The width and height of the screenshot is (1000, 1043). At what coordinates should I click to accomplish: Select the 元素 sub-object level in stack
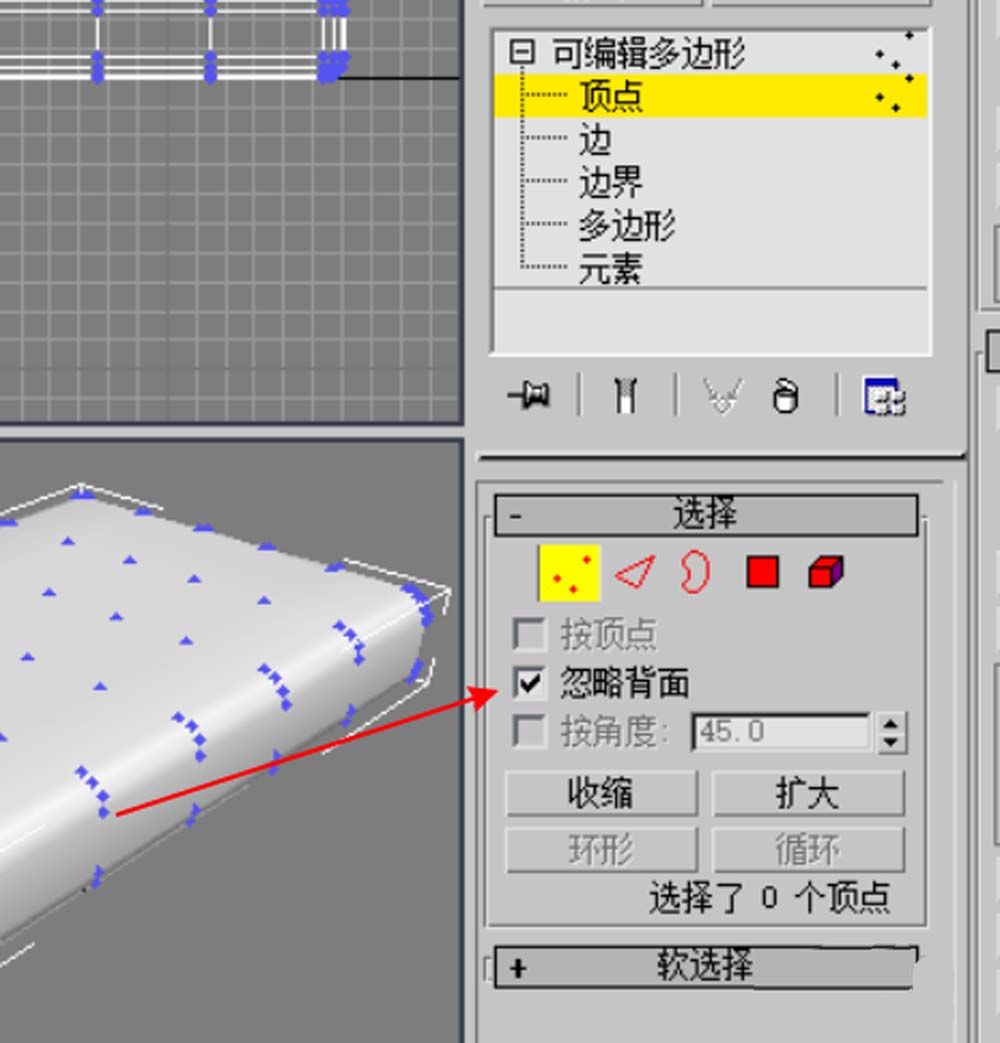[611, 268]
